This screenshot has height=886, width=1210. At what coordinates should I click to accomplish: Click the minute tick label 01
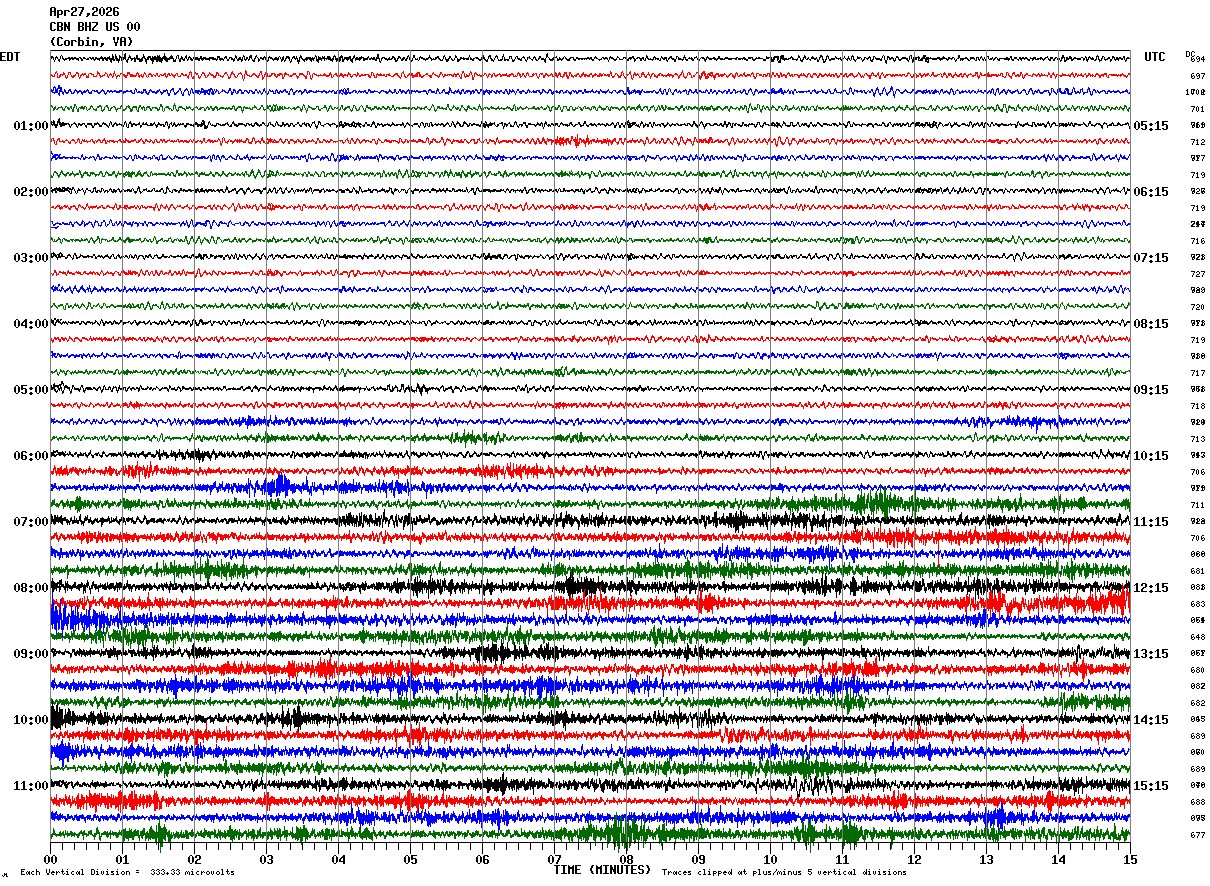122,859
